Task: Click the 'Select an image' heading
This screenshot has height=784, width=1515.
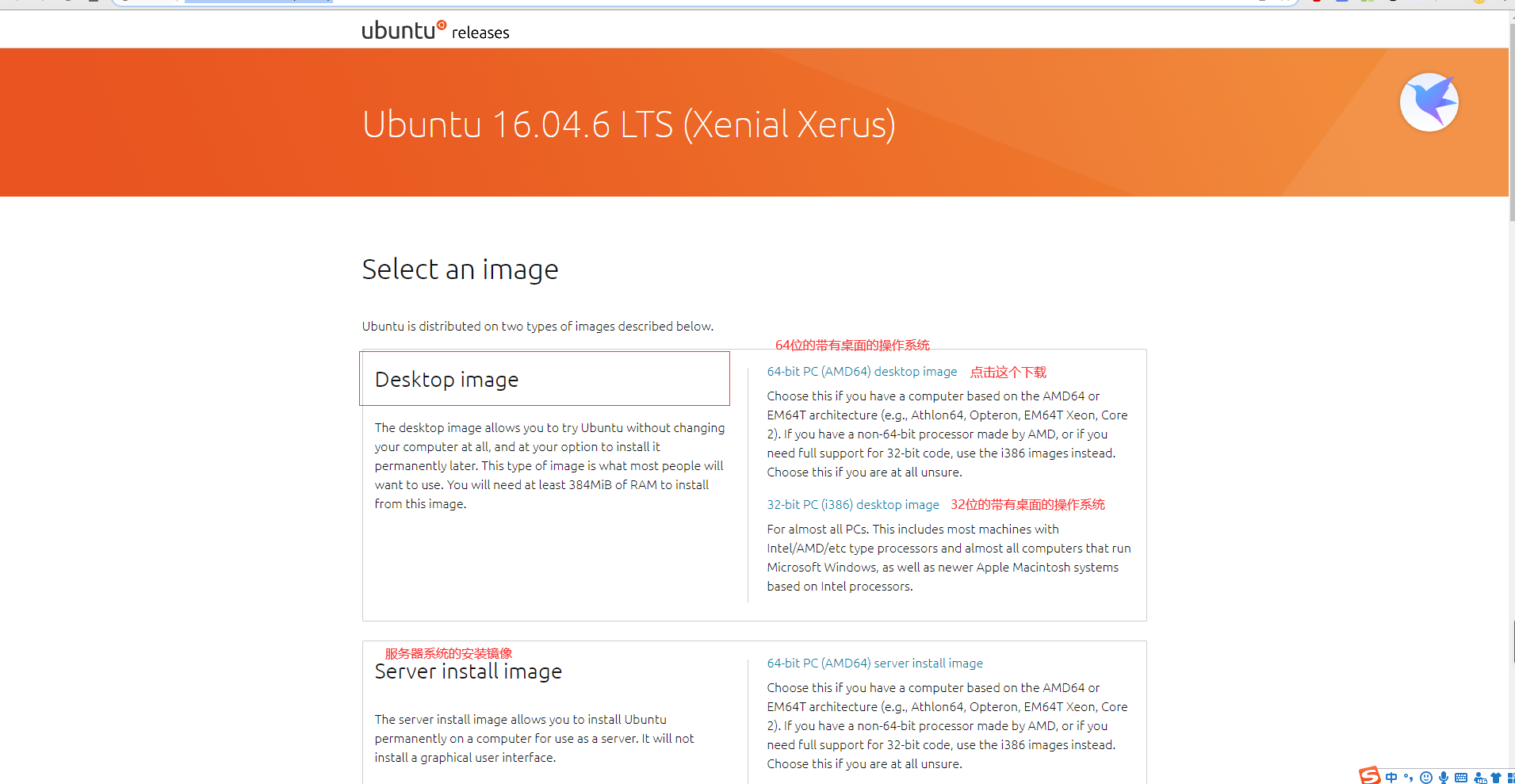Action: coord(460,270)
